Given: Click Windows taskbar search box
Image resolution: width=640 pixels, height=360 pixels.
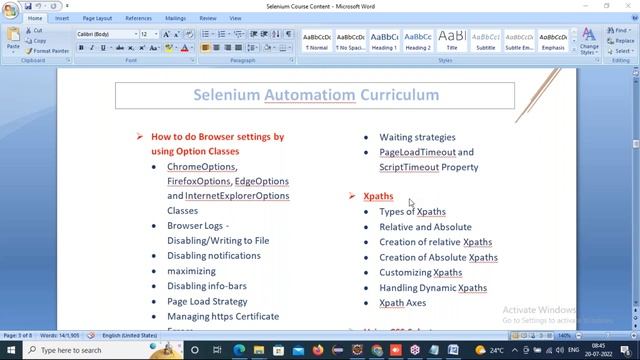Looking at the screenshot, I should (103, 350).
